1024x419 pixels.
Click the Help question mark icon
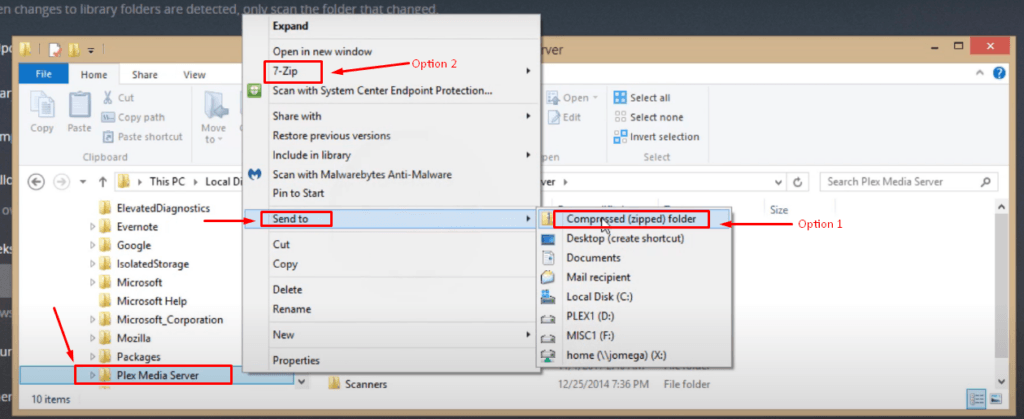tap(999, 72)
